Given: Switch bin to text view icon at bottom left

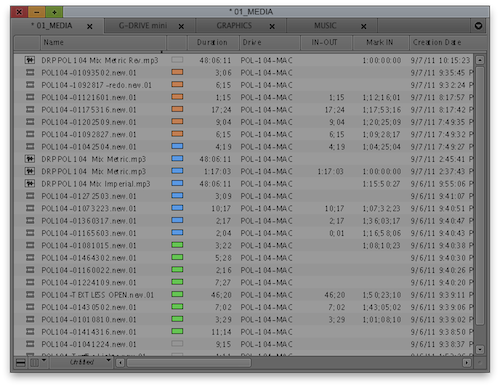Looking at the screenshot, I should [21, 363].
